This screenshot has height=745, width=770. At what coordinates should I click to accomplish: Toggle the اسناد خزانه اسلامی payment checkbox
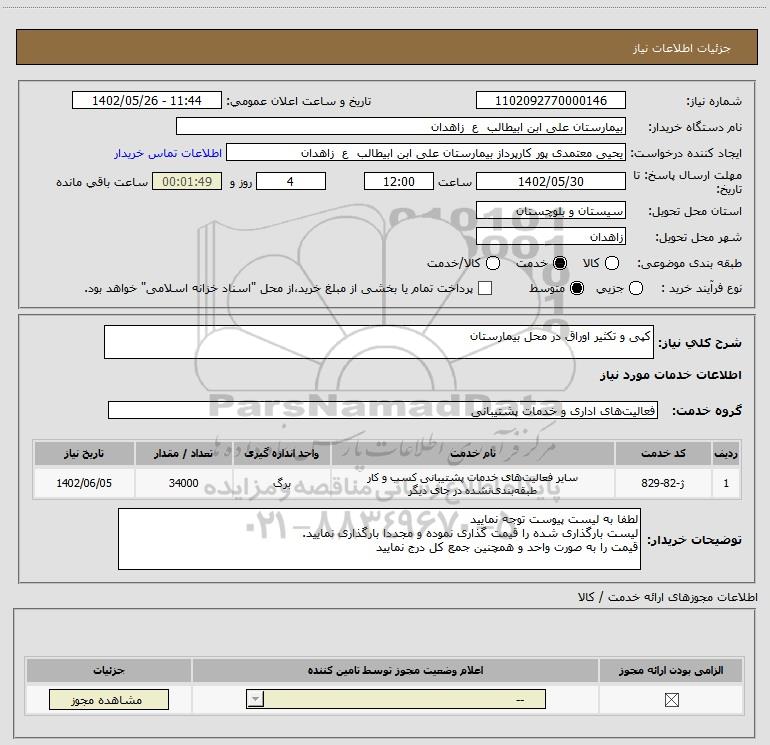(485, 288)
